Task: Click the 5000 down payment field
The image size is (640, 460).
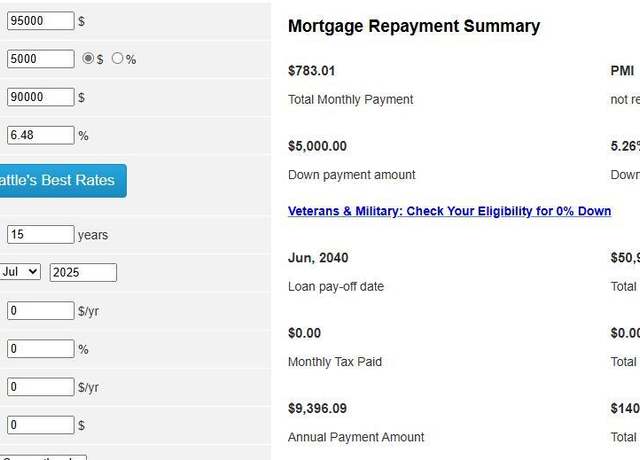Action: [40, 59]
